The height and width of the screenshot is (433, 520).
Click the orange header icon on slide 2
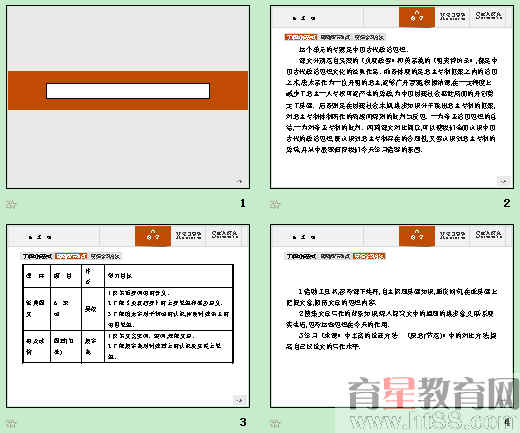pos(417,17)
